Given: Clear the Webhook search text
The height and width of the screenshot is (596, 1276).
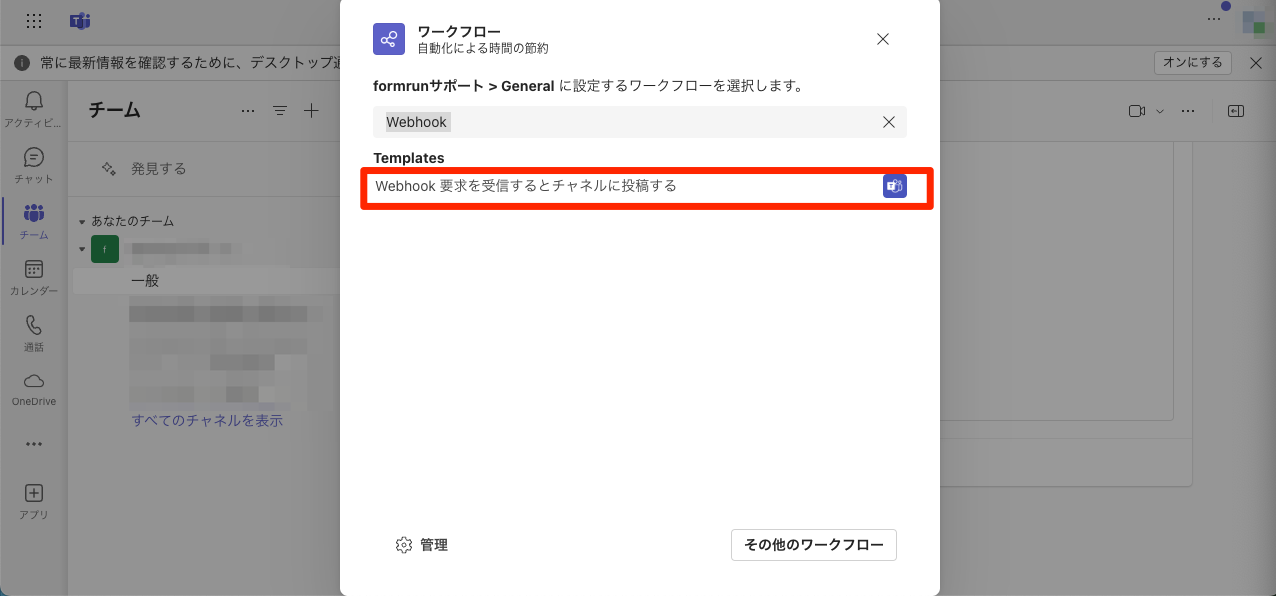Looking at the screenshot, I should [x=888, y=122].
